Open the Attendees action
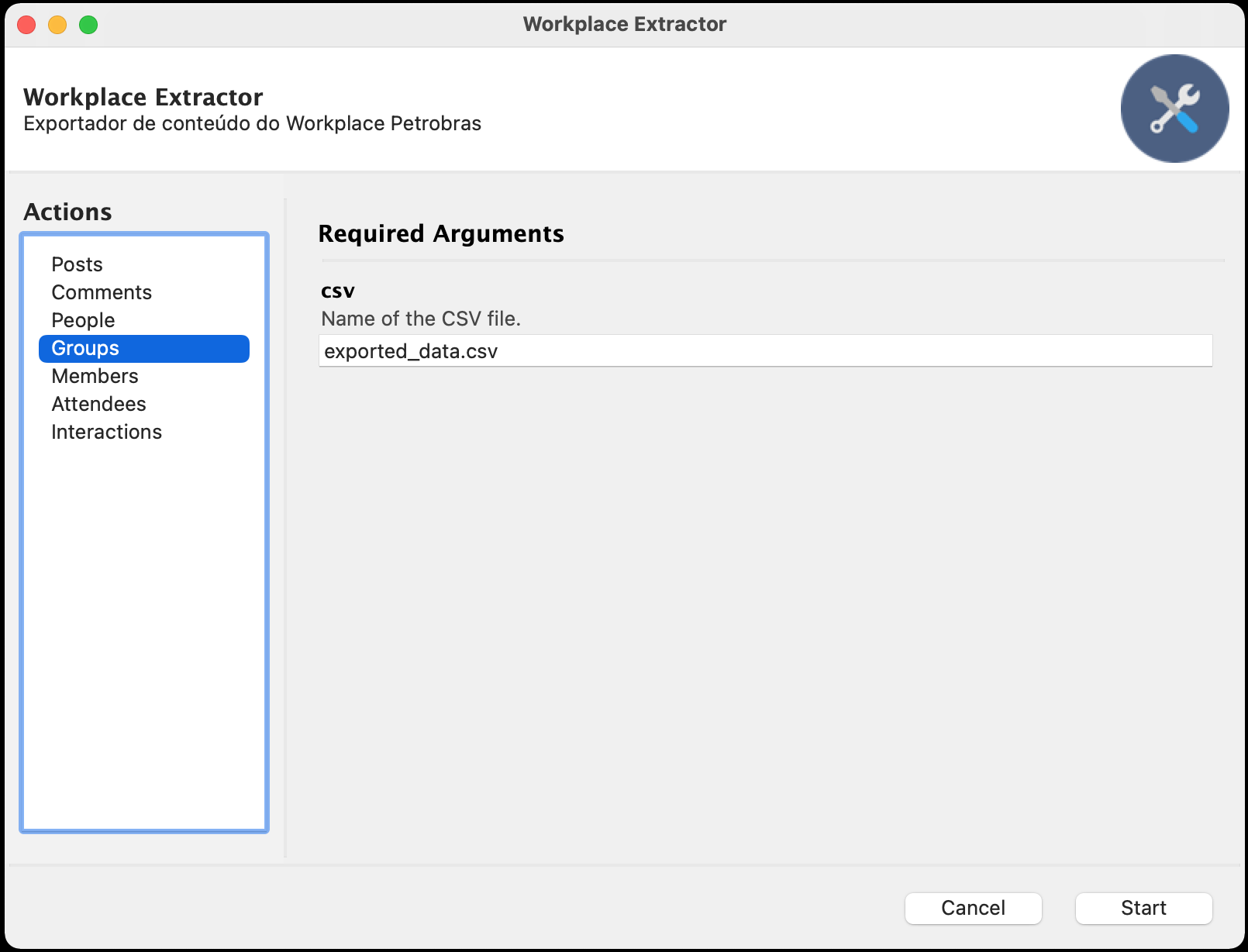 pyautogui.click(x=98, y=404)
